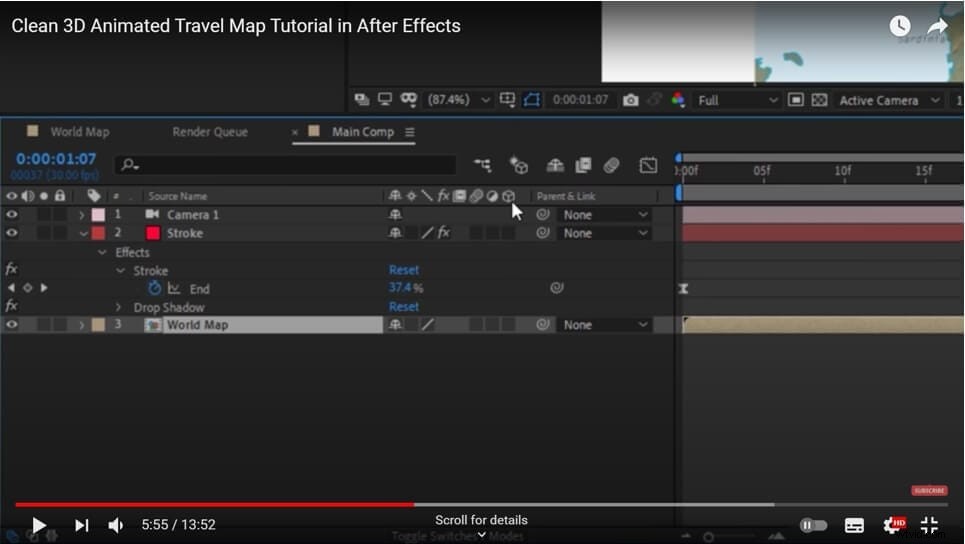Hide the Stroke layer eye
965x544 pixels.
click(12, 233)
